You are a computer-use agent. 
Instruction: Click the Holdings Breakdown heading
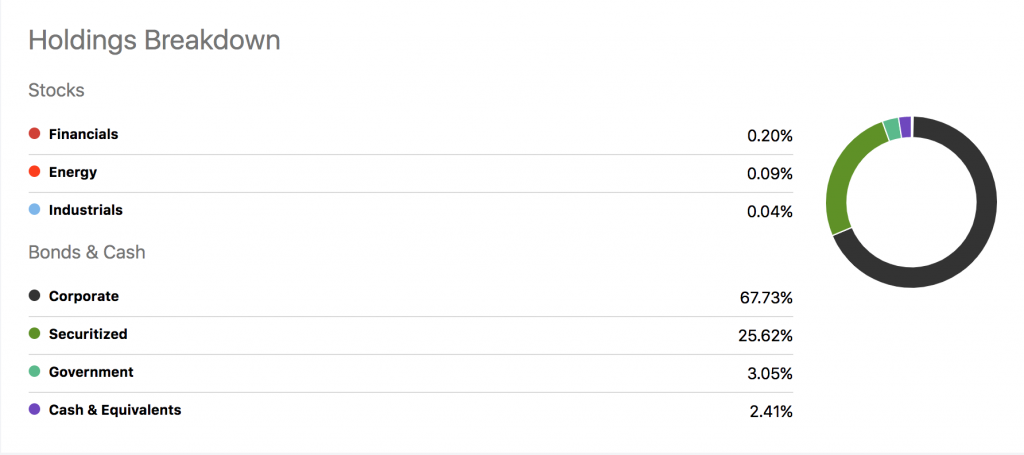point(154,40)
